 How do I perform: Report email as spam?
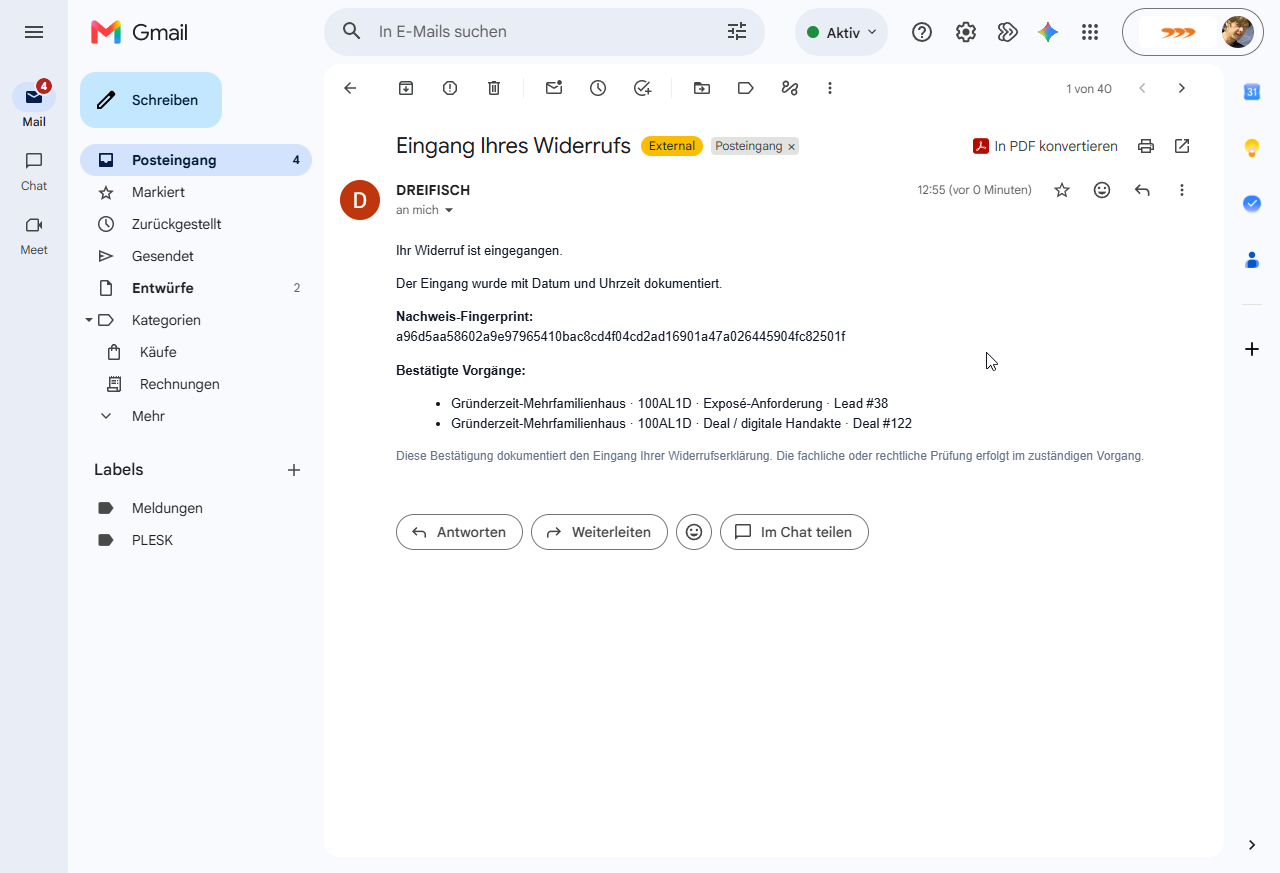tap(450, 88)
